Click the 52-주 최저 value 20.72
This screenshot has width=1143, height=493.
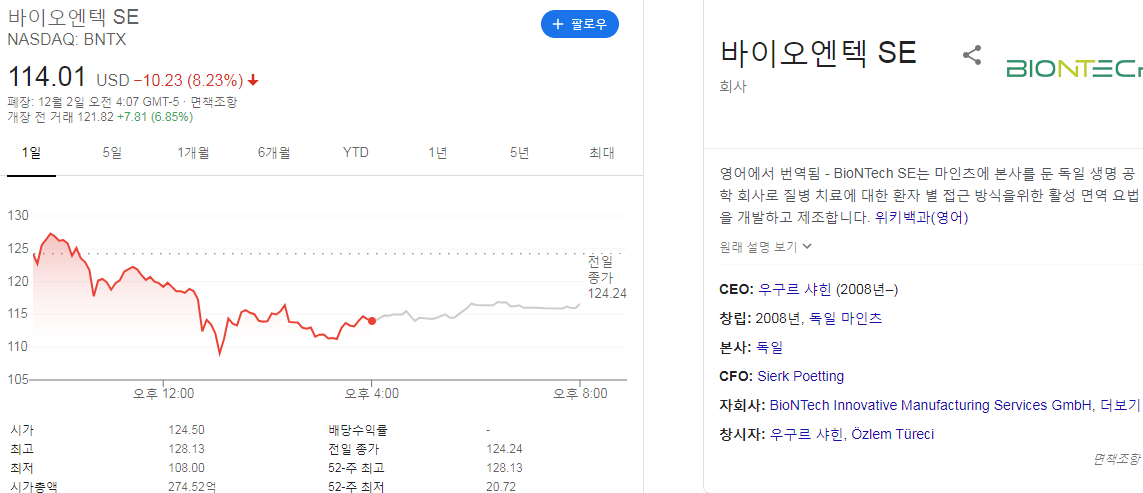[x=500, y=486]
